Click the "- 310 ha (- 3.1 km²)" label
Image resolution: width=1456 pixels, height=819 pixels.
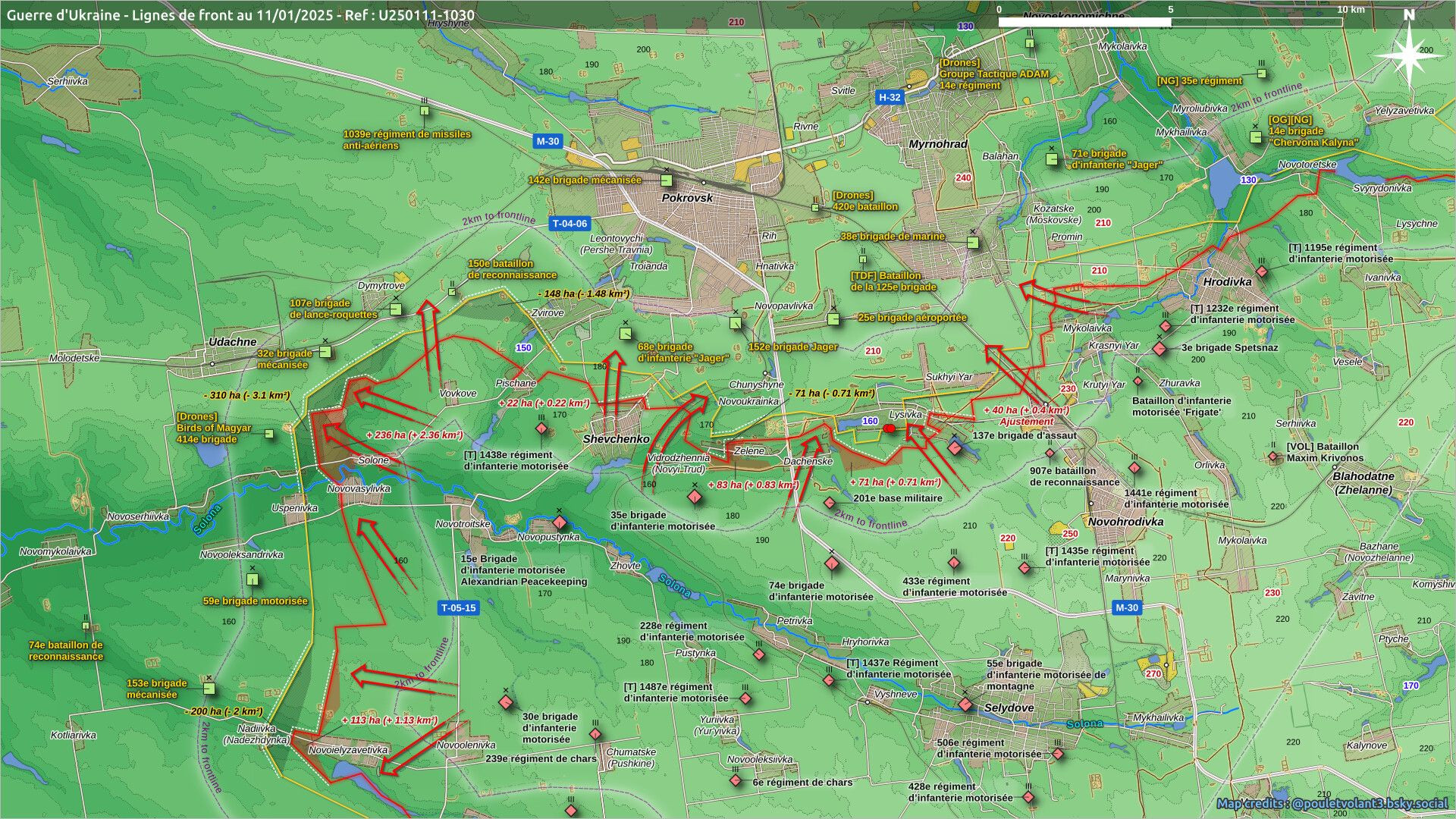246,395
